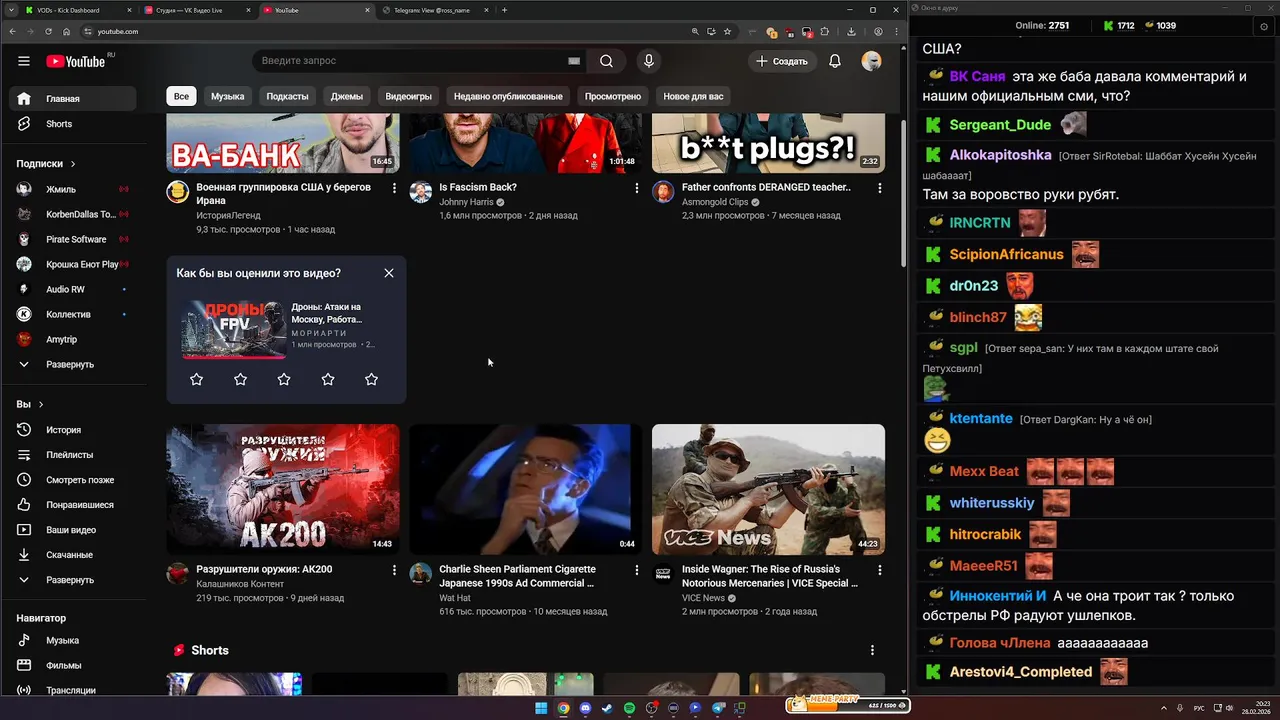Select the Подкасты filter chip
The image size is (1280, 720).
[x=287, y=96]
